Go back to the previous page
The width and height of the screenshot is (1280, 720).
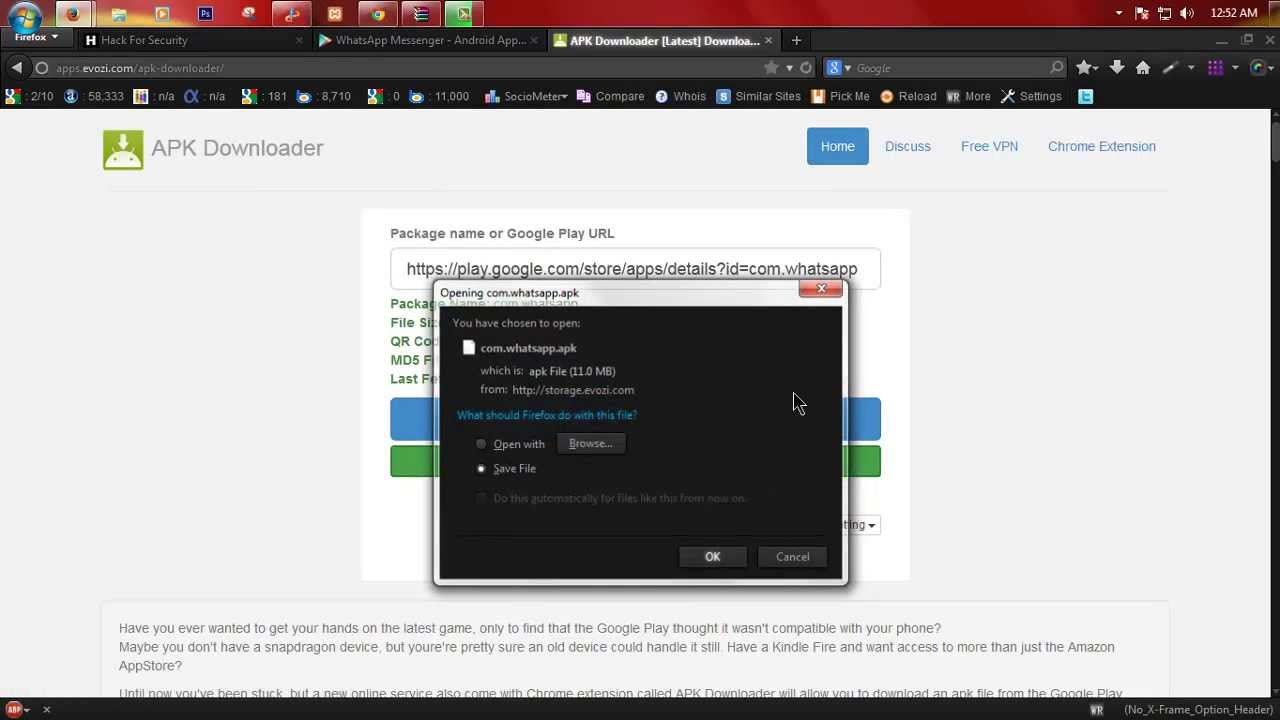pyautogui.click(x=17, y=68)
